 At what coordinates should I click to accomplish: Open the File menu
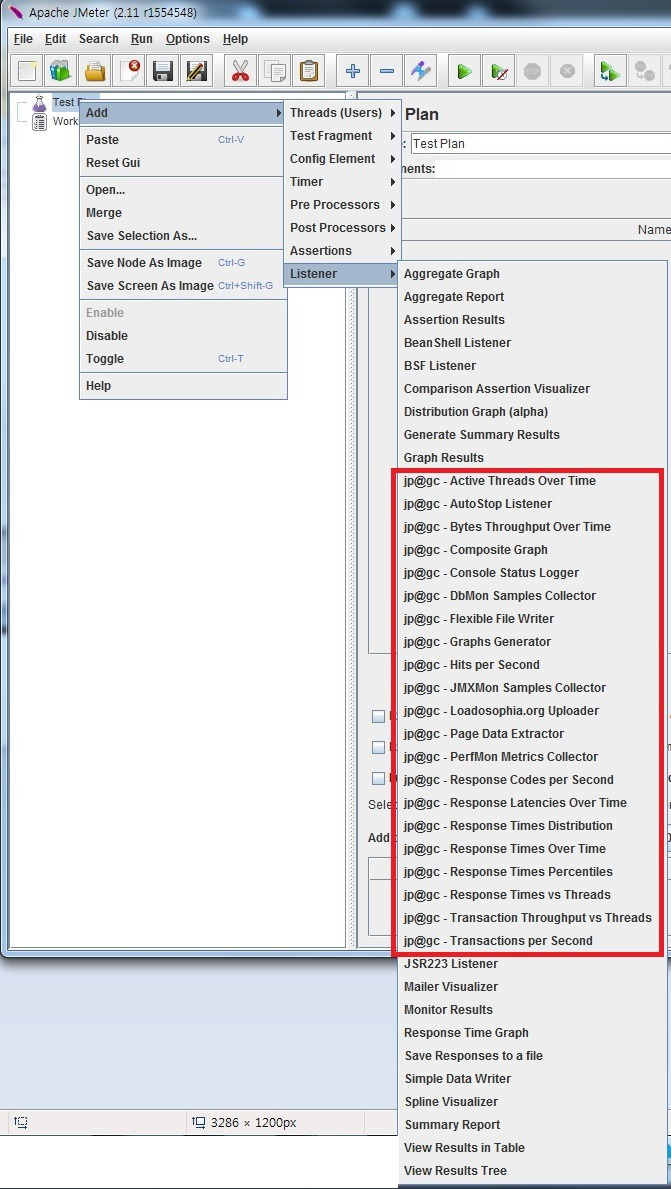[24, 39]
